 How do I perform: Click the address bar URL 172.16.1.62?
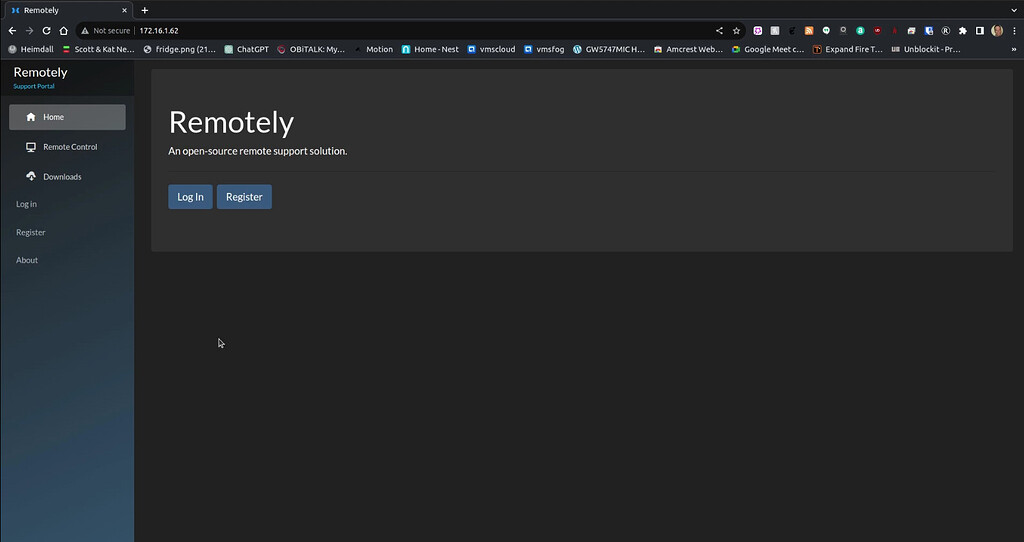(159, 31)
